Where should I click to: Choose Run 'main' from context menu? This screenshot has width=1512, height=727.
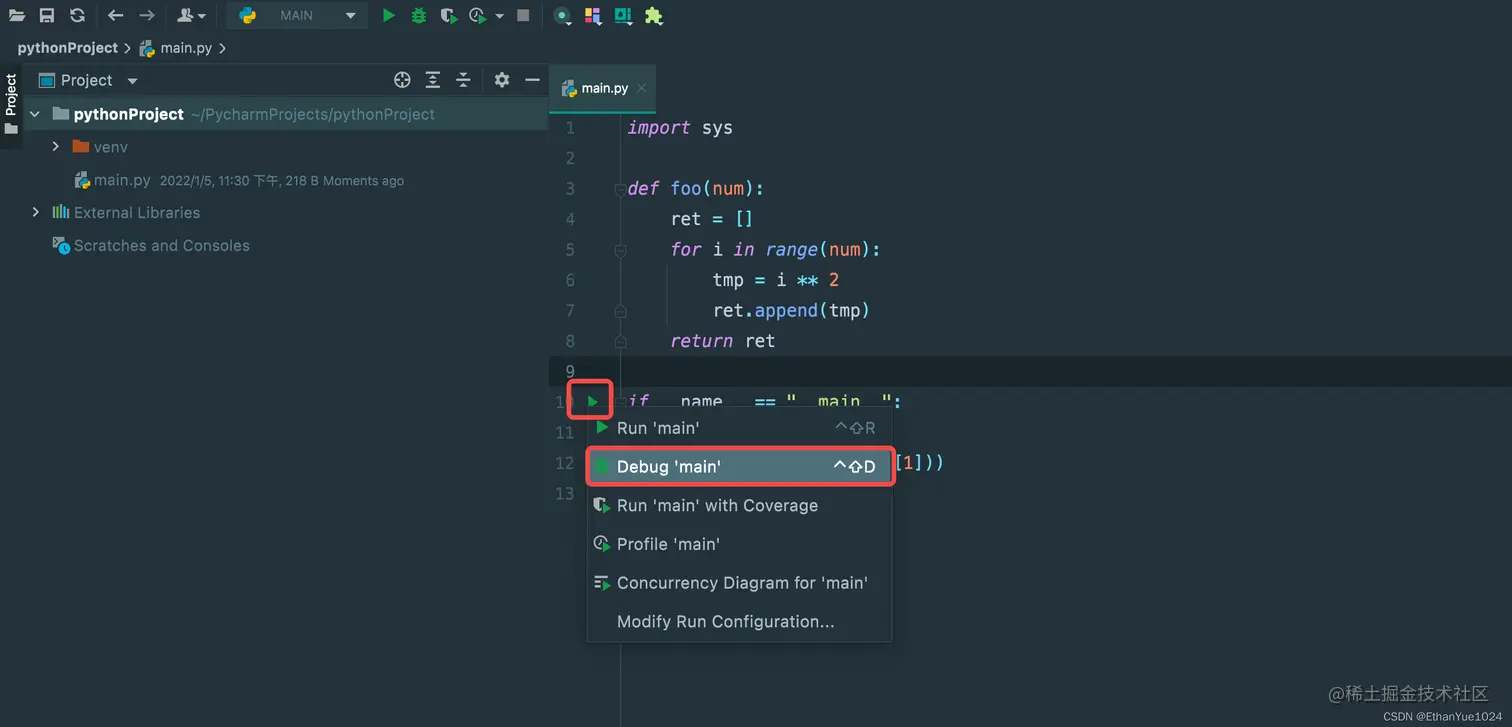click(739, 428)
